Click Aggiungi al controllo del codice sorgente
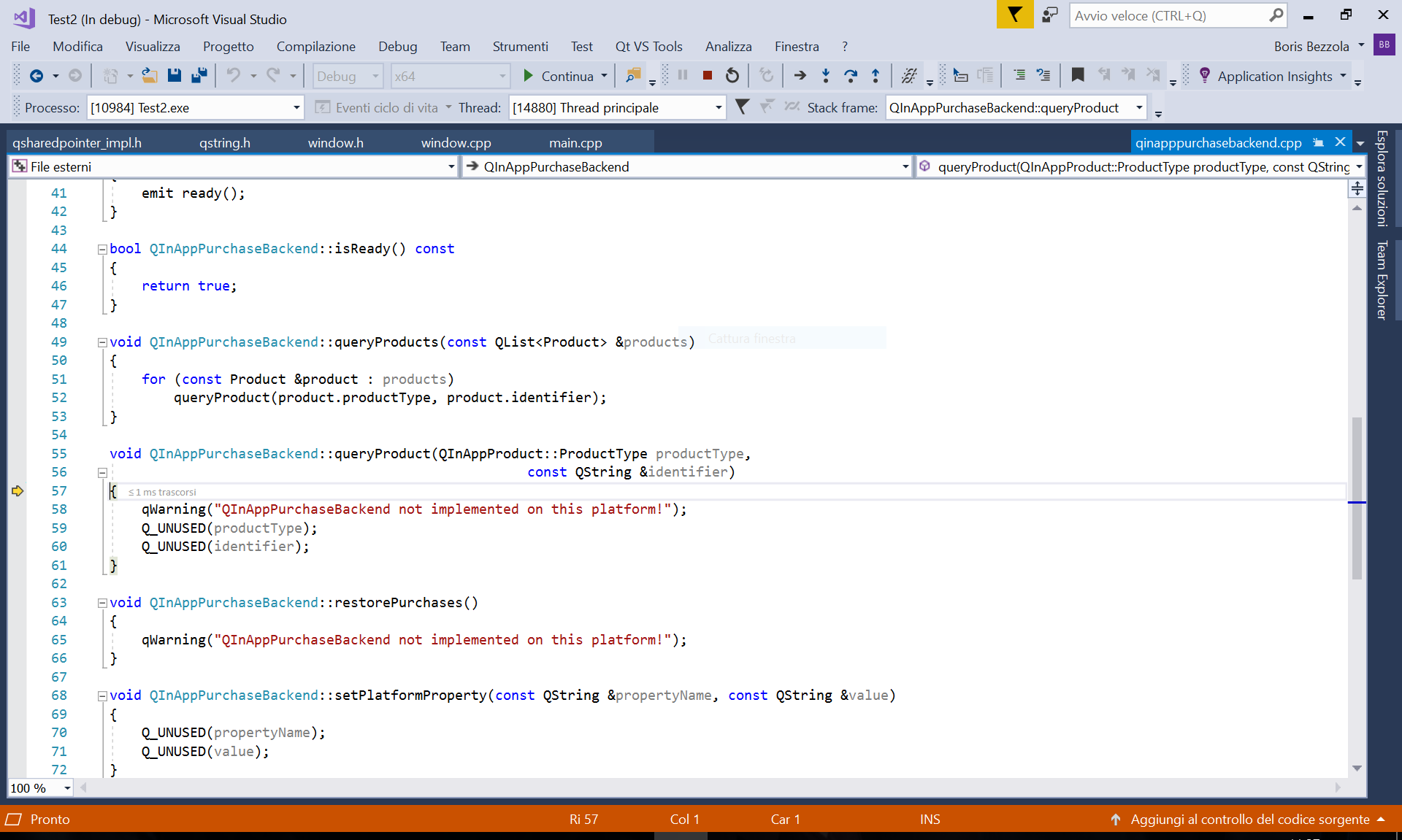The image size is (1402, 840). tap(1249, 820)
